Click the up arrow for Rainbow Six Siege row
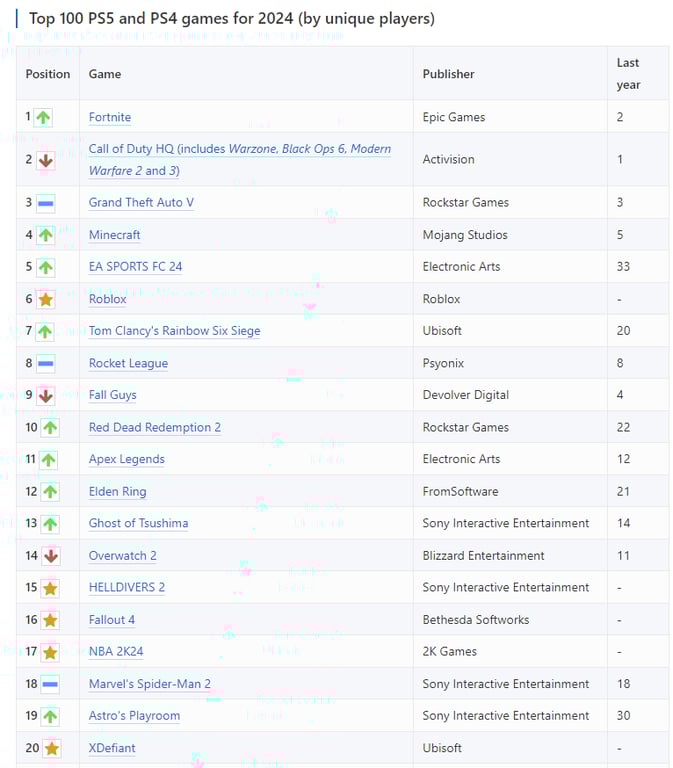 tap(45, 331)
